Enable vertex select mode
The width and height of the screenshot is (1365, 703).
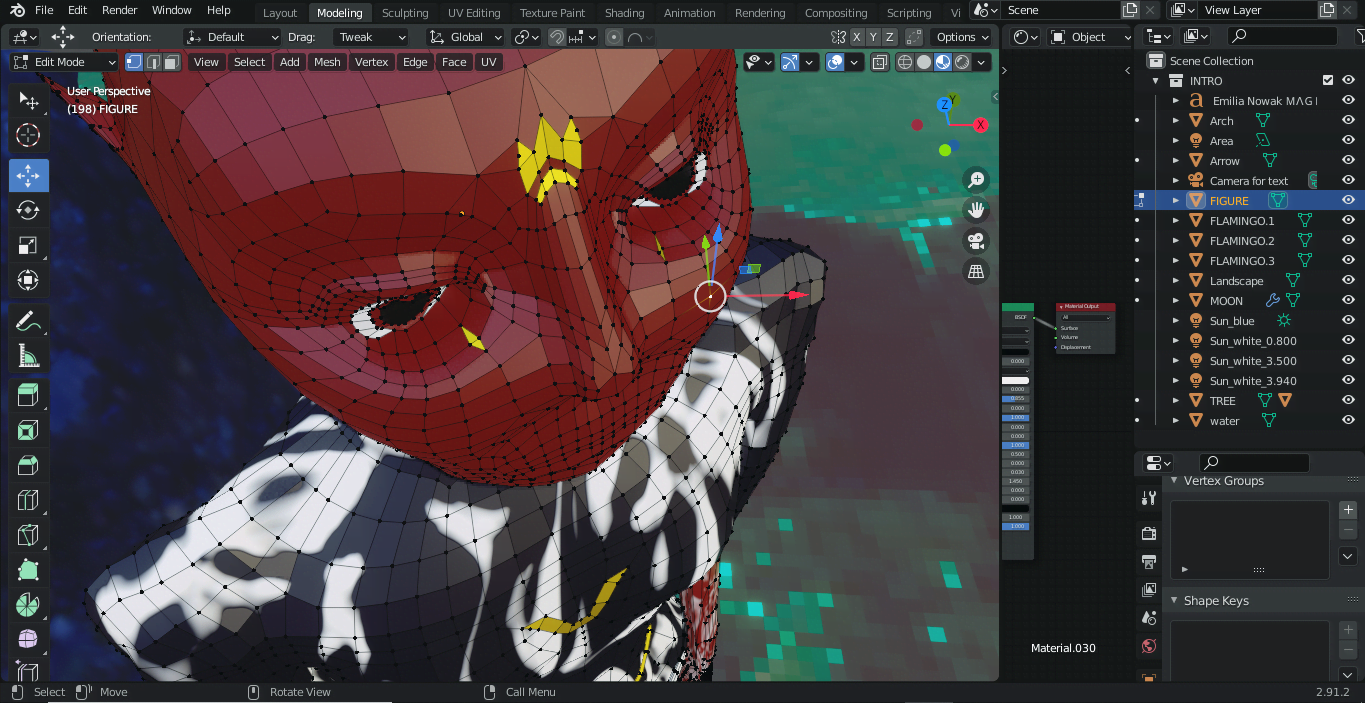[134, 62]
